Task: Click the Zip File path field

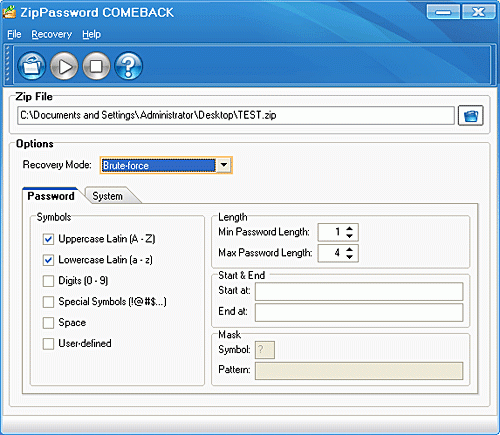Action: pyautogui.click(x=236, y=116)
